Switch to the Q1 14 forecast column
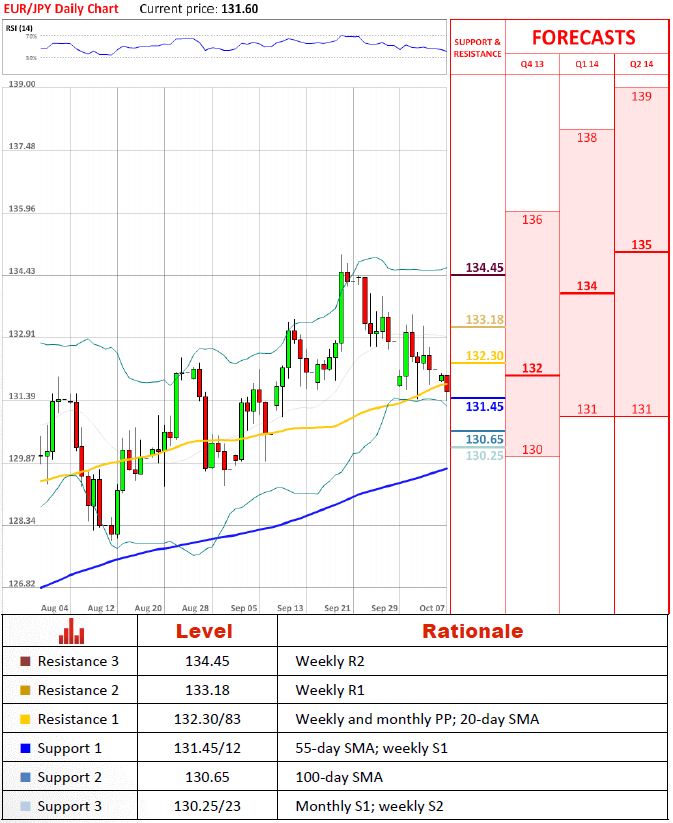 [x=586, y=64]
